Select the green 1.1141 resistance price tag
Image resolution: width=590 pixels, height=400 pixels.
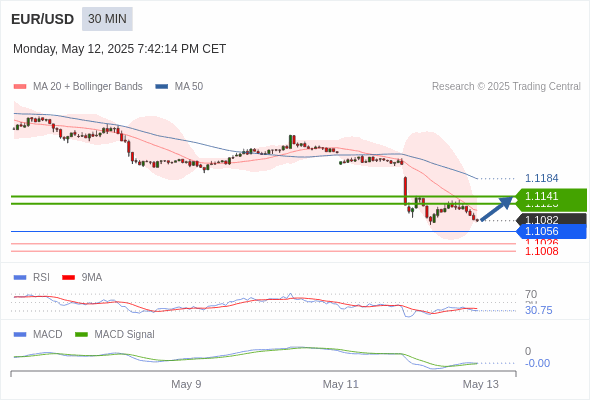(551, 196)
